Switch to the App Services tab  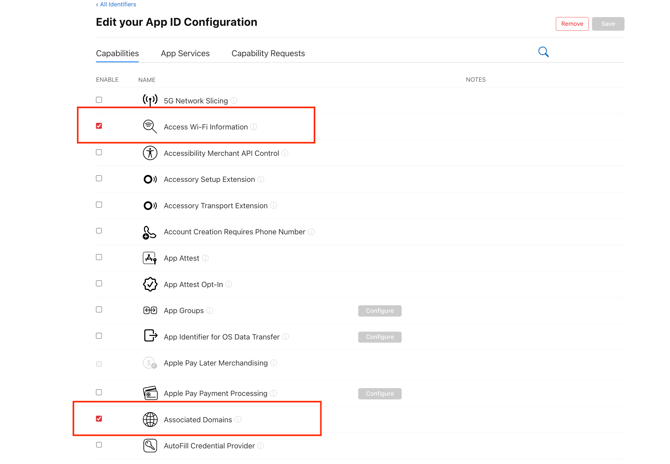point(185,53)
